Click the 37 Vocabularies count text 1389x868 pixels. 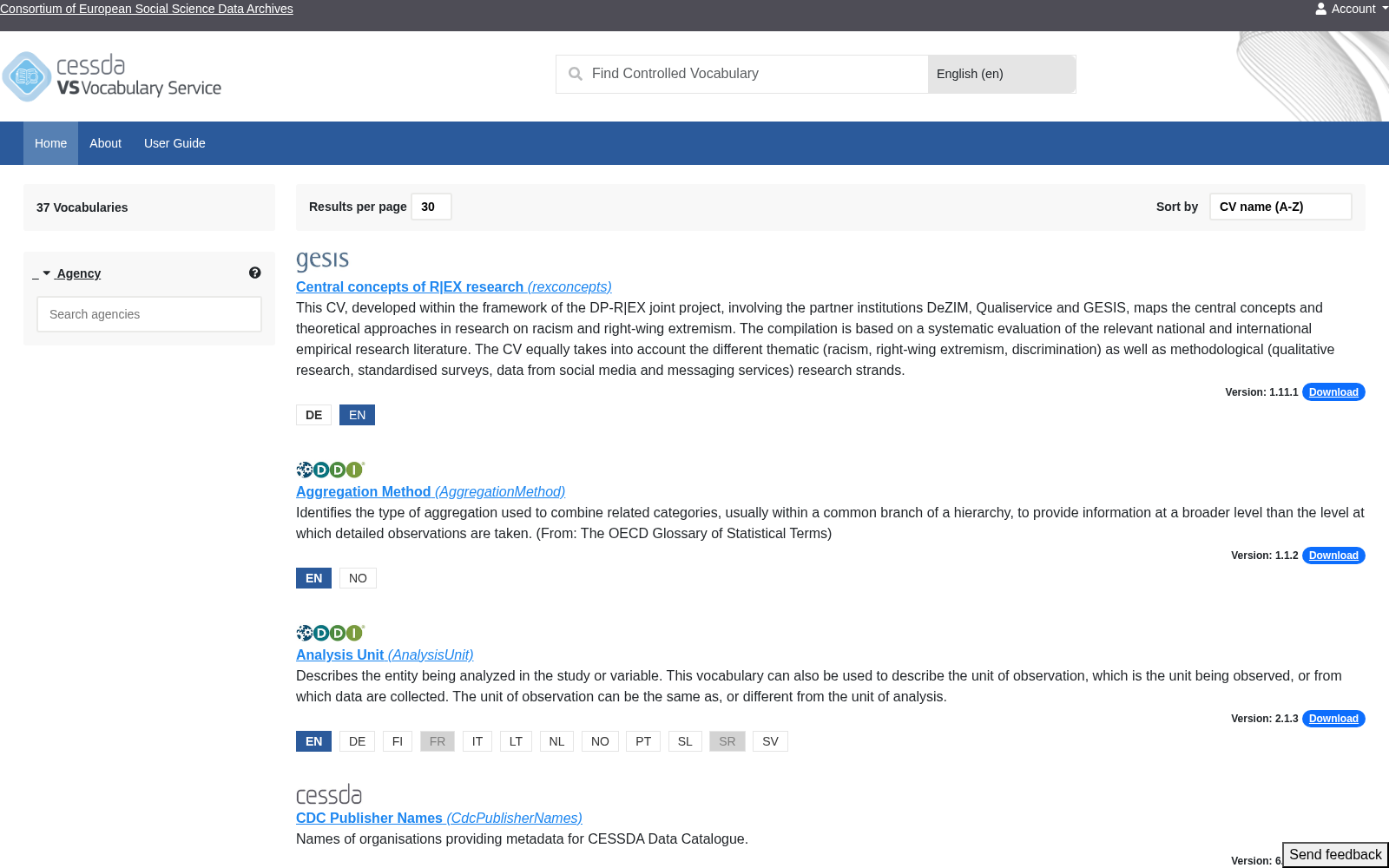tap(82, 207)
